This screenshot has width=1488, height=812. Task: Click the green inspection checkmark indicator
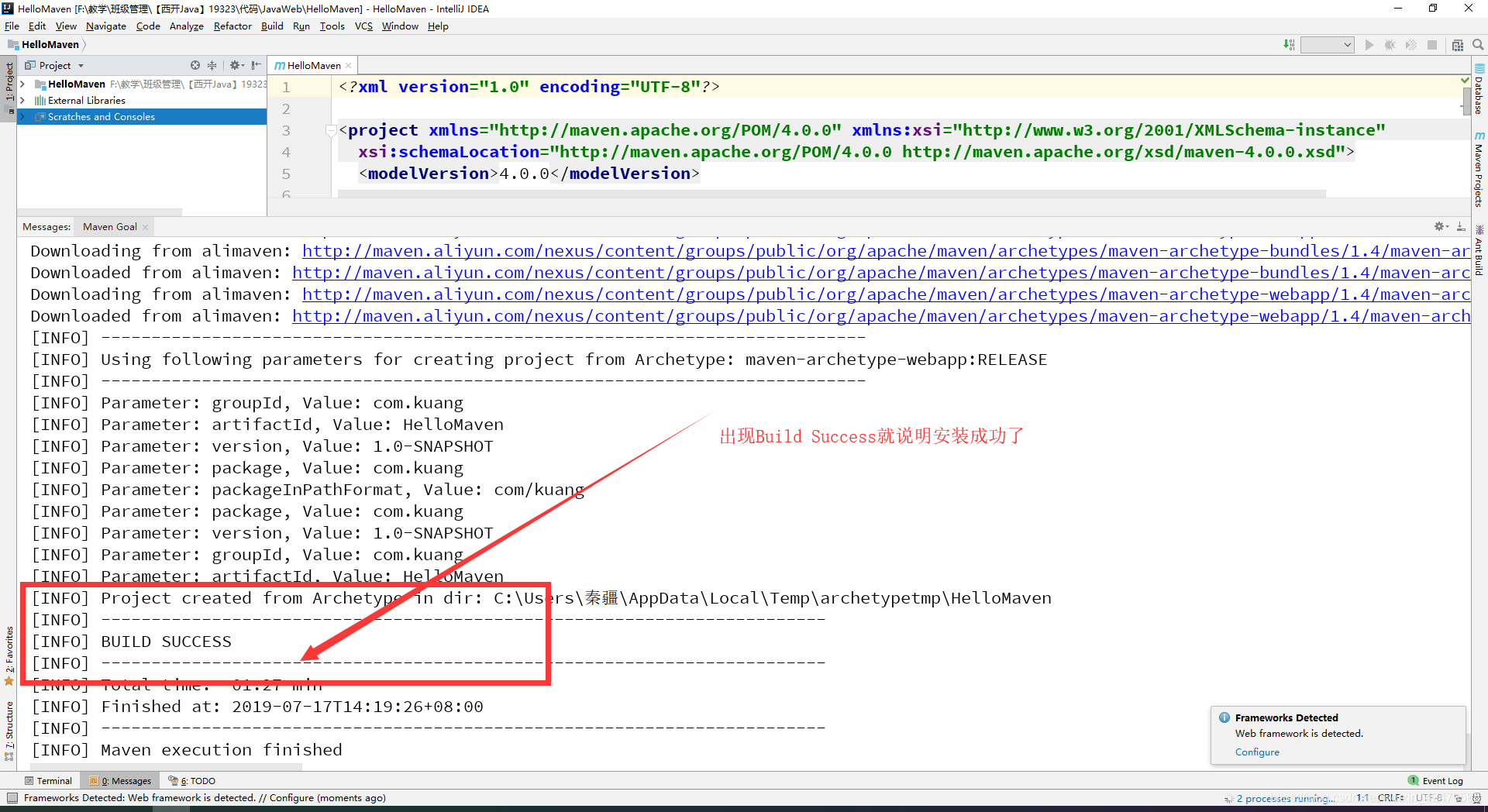tap(1465, 80)
